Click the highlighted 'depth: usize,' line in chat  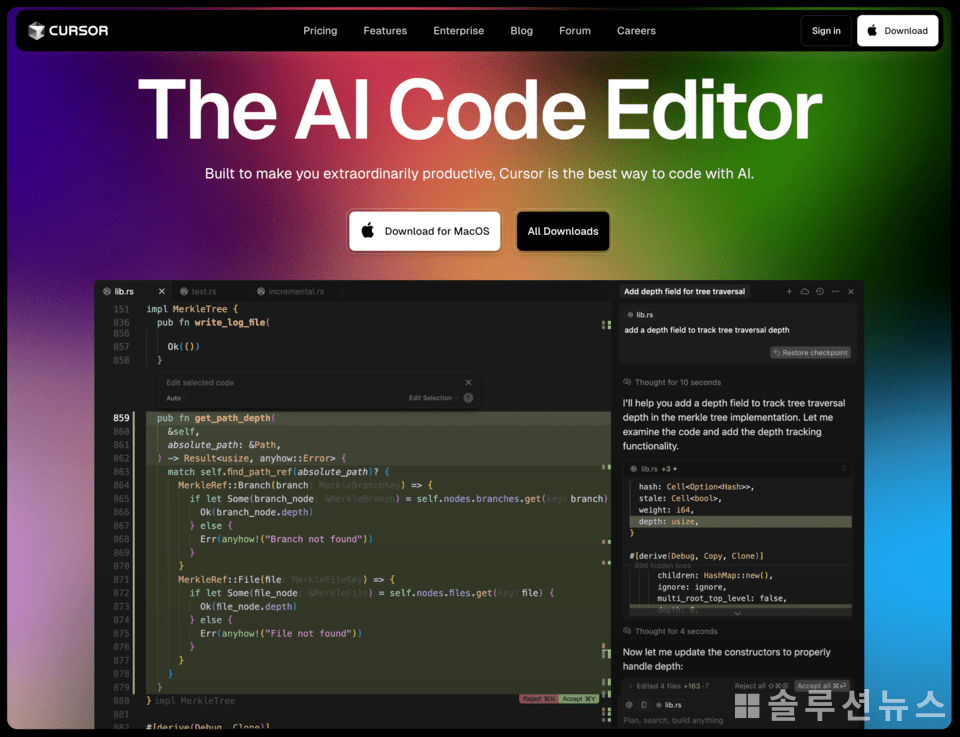click(740, 522)
